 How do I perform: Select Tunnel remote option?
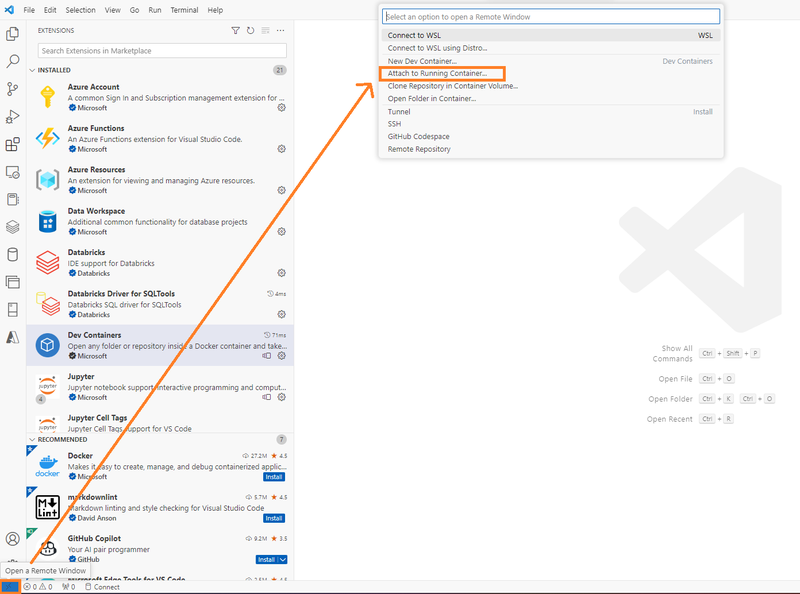click(x=551, y=111)
